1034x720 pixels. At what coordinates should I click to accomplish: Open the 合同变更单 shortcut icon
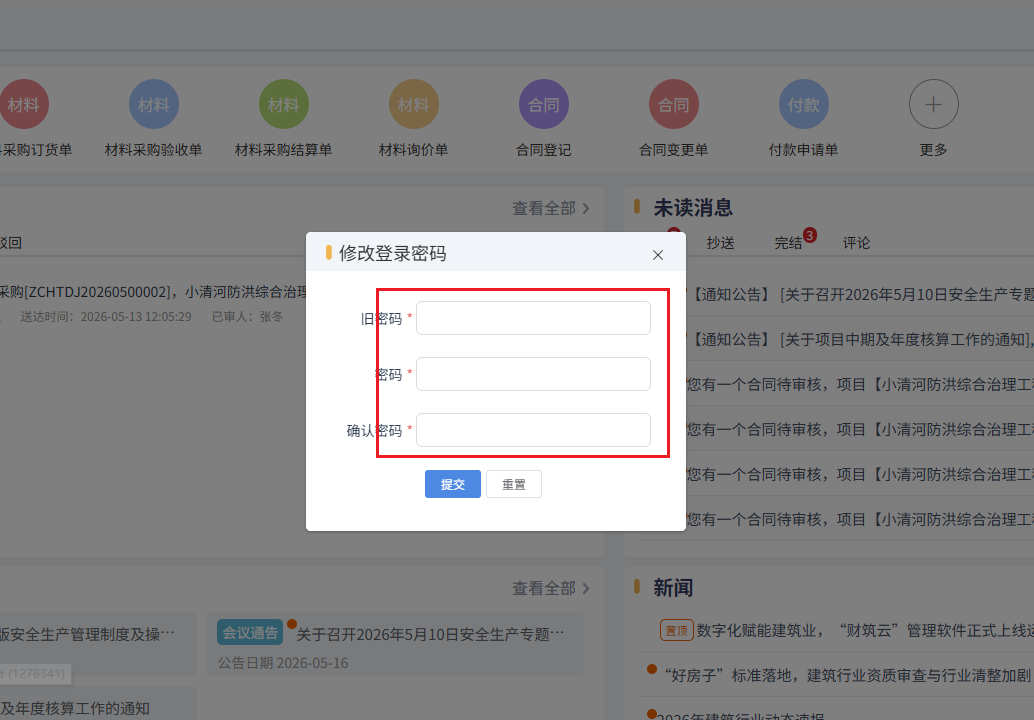[x=673, y=104]
